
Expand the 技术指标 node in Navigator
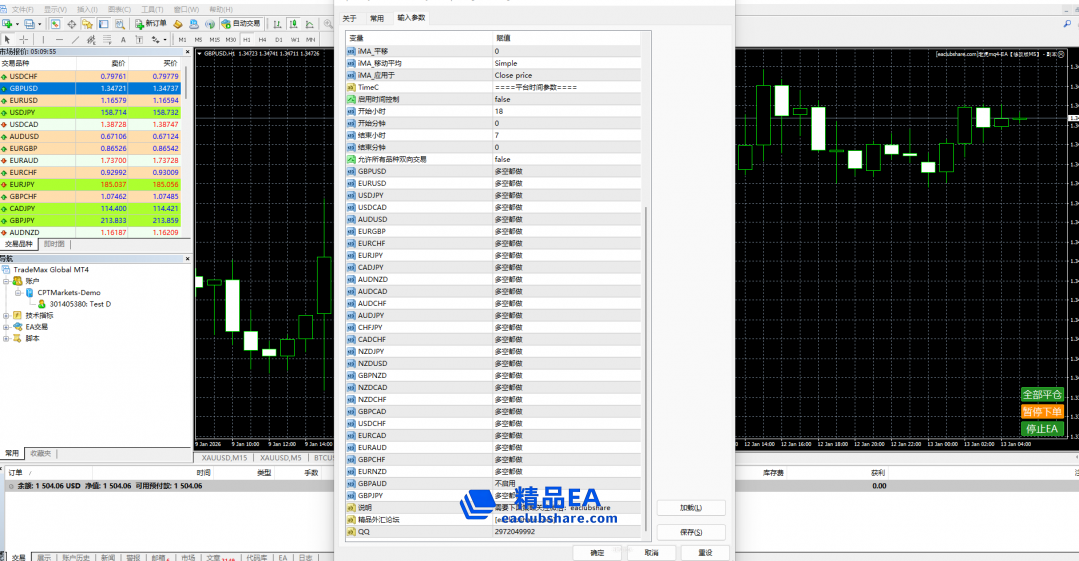6,315
